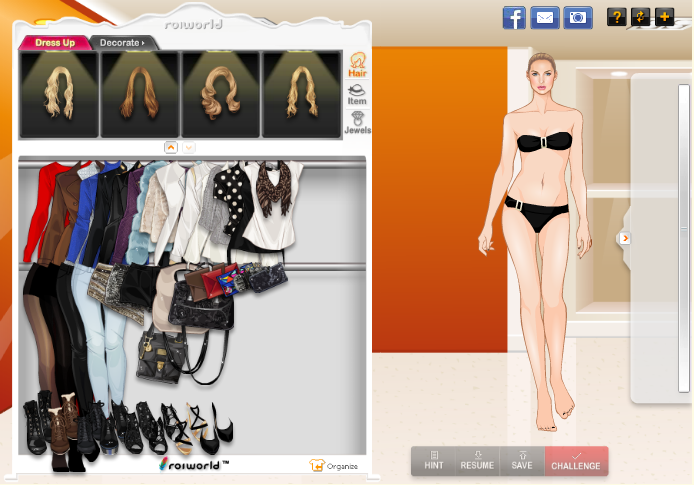Click the orange plus icon
Image resolution: width=694 pixels, height=485 pixels.
[663, 17]
